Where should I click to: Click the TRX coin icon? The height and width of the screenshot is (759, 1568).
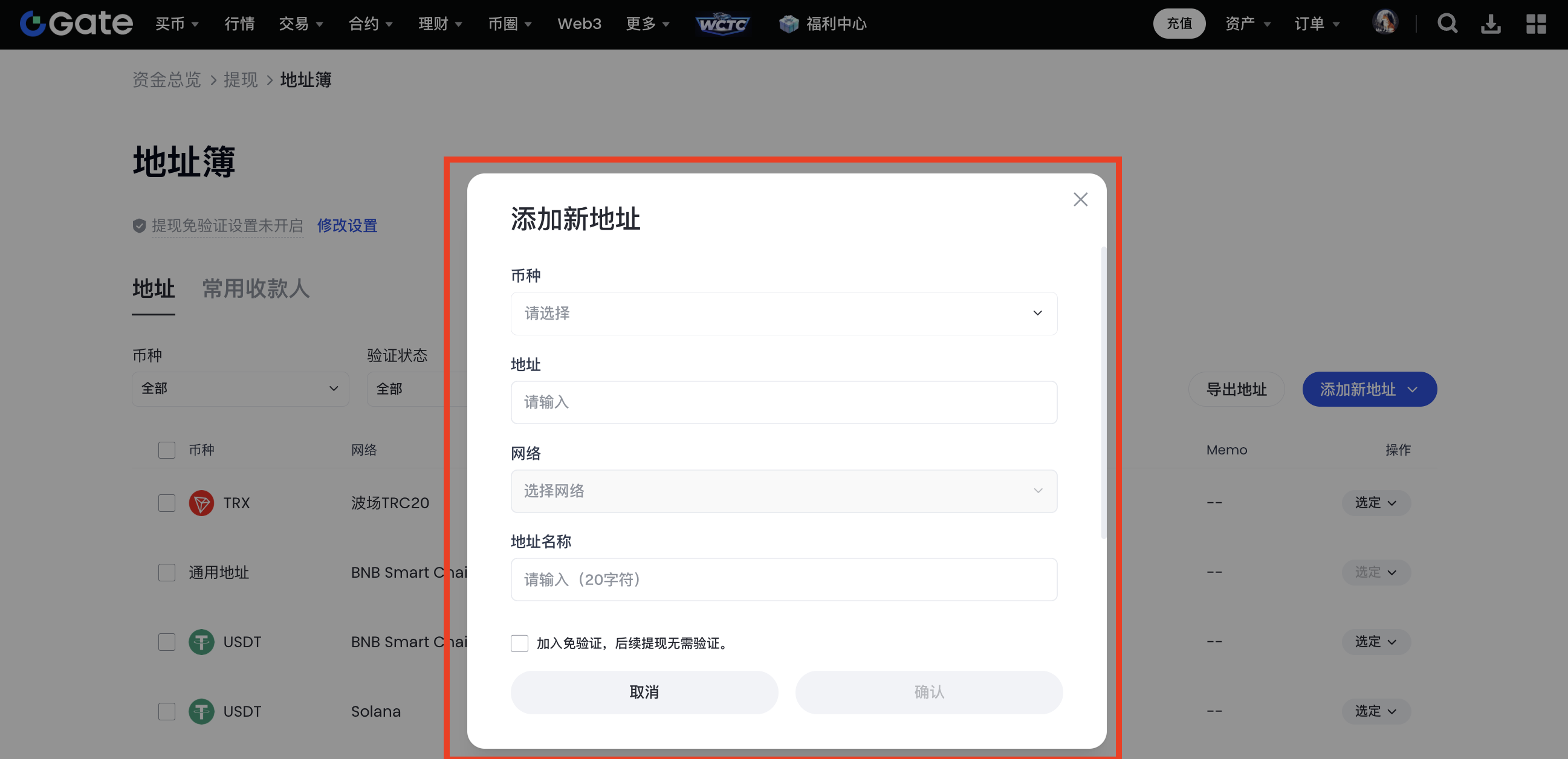coord(201,503)
